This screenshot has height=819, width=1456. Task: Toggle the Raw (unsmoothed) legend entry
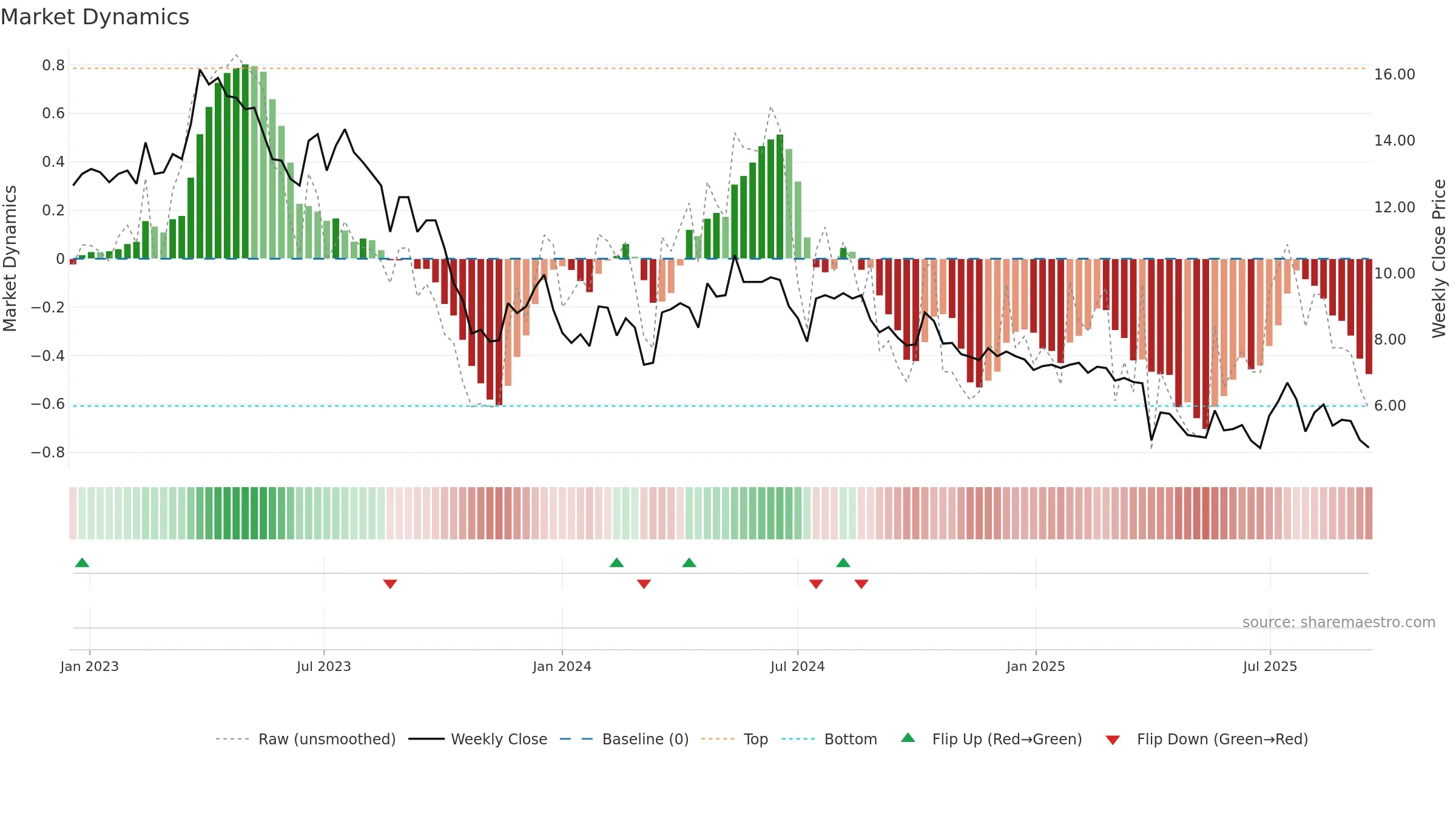point(305,739)
